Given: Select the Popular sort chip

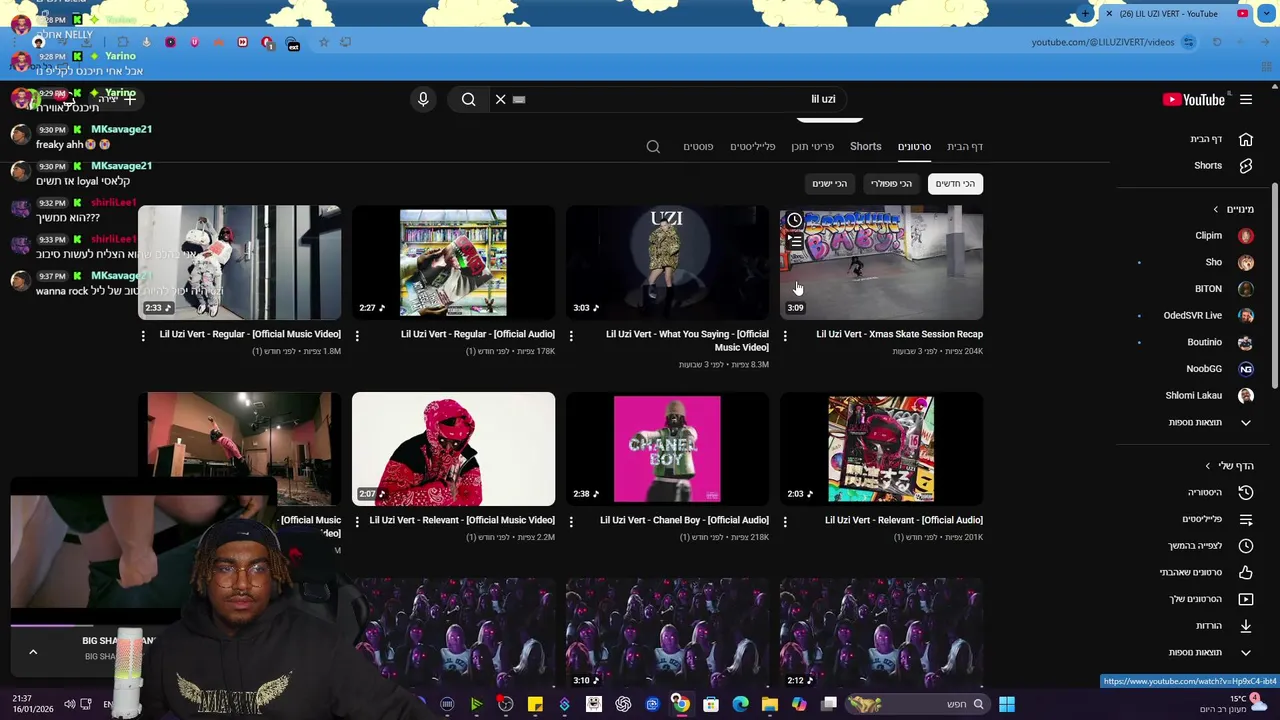Looking at the screenshot, I should click(891, 184).
